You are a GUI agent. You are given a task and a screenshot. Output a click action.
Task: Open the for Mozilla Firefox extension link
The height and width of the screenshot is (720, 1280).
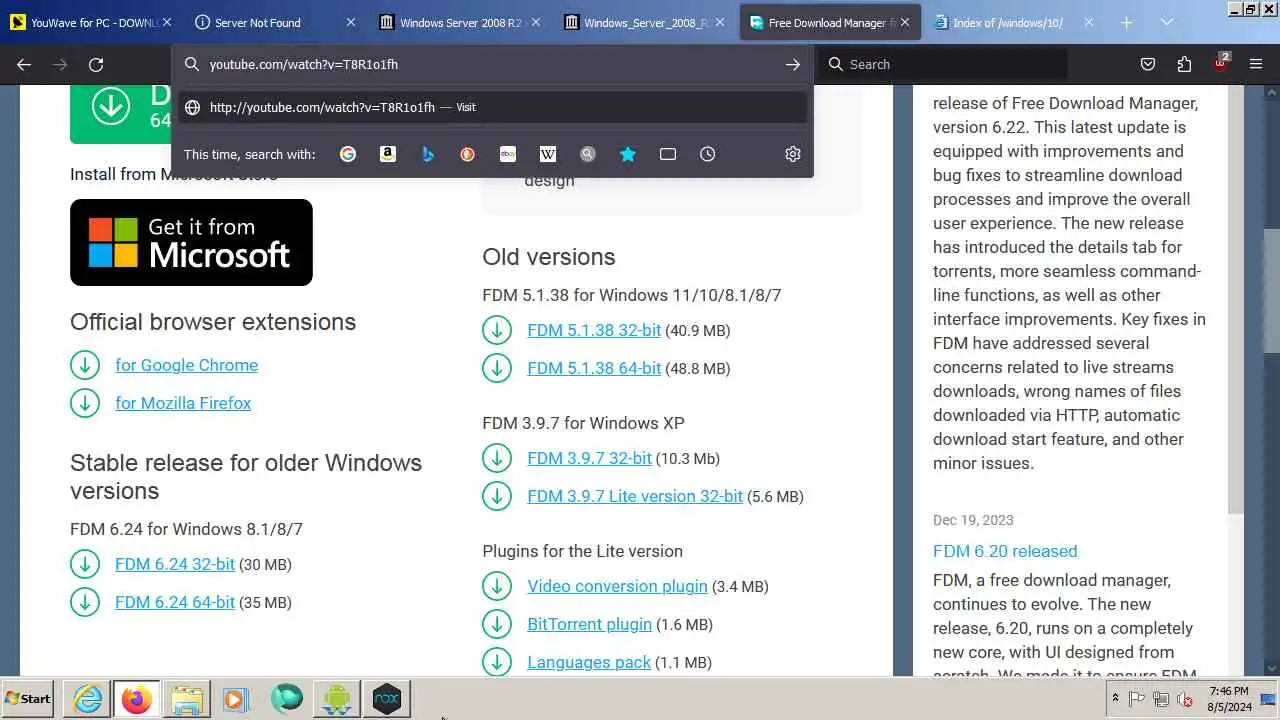(x=183, y=403)
